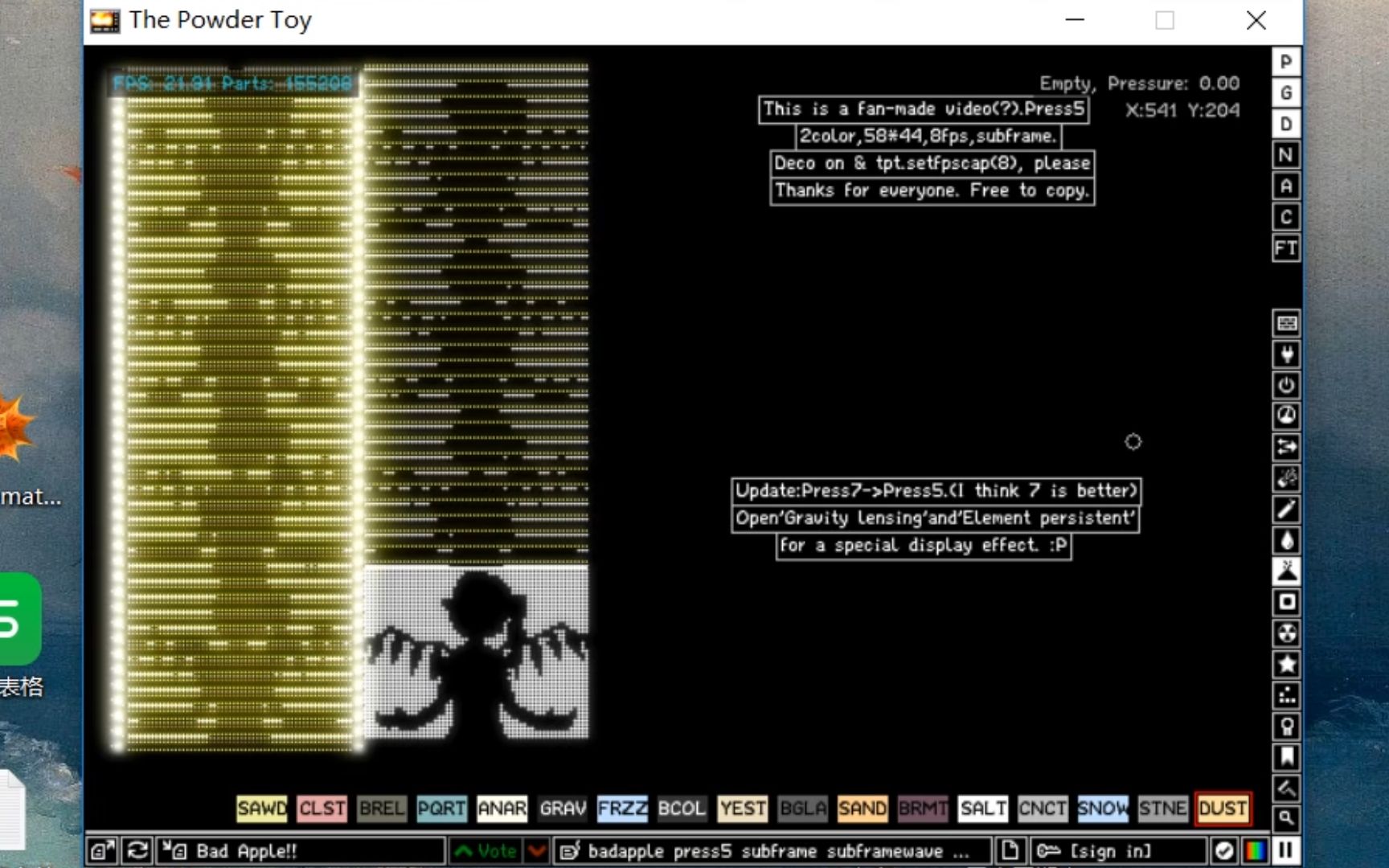Open the Sensors menu (gauge icon)
Screen dimensions: 1389x868
[x=1287, y=416]
